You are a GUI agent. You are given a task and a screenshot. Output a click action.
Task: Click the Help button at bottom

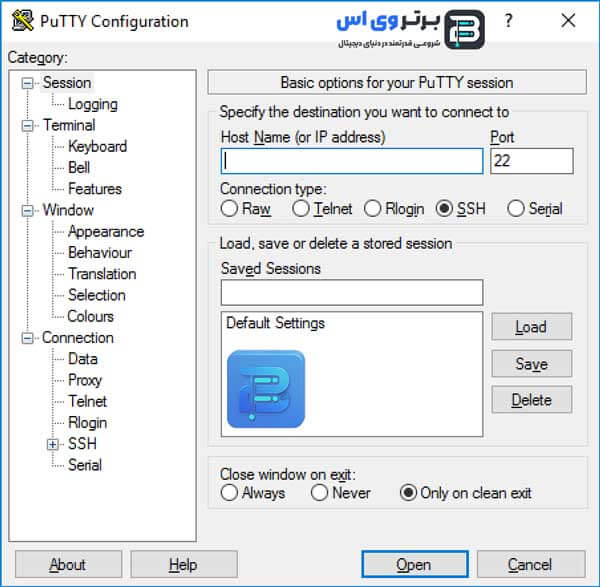pos(184,564)
